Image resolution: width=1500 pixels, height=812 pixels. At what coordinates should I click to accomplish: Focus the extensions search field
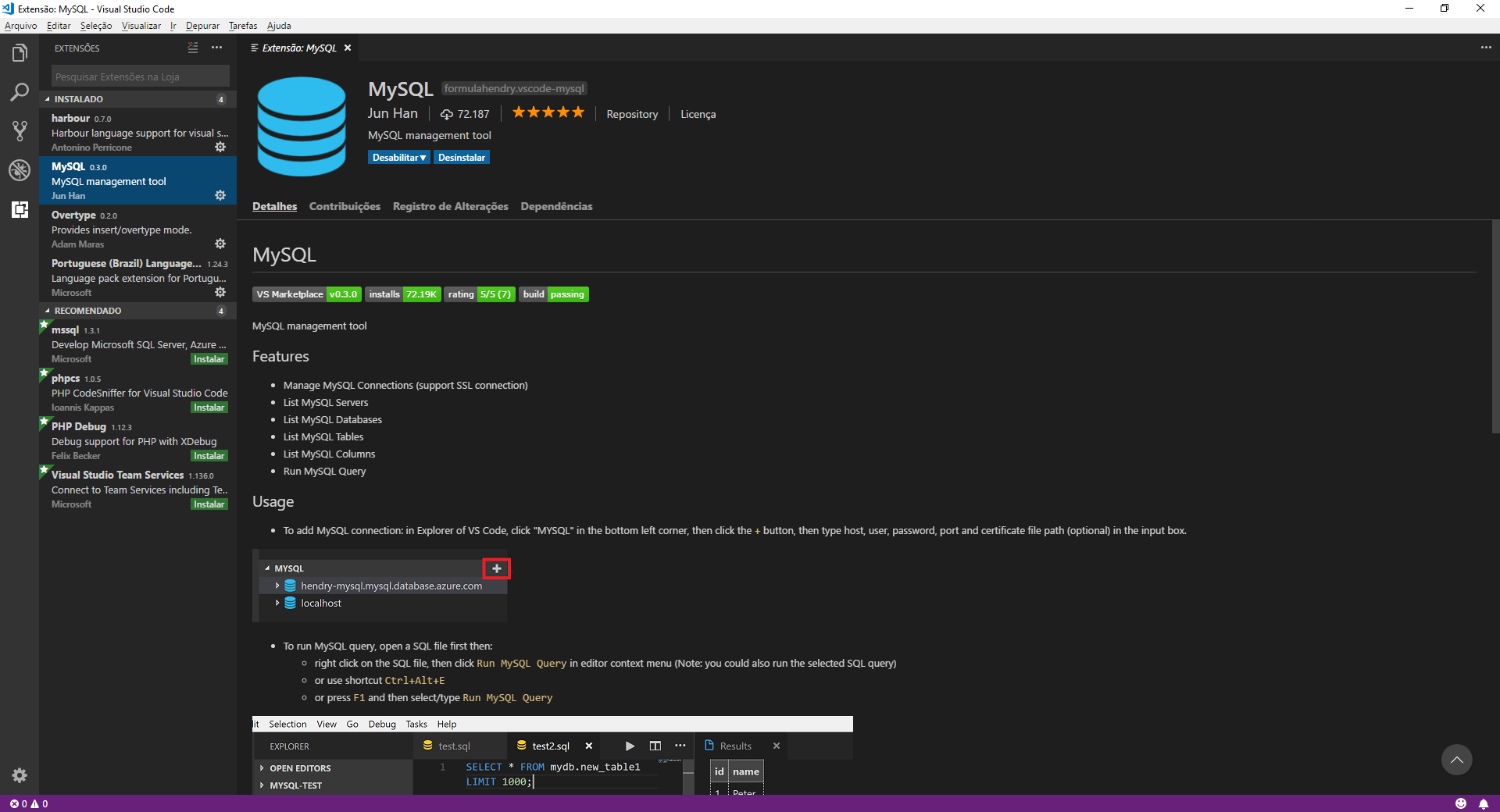tap(140, 77)
